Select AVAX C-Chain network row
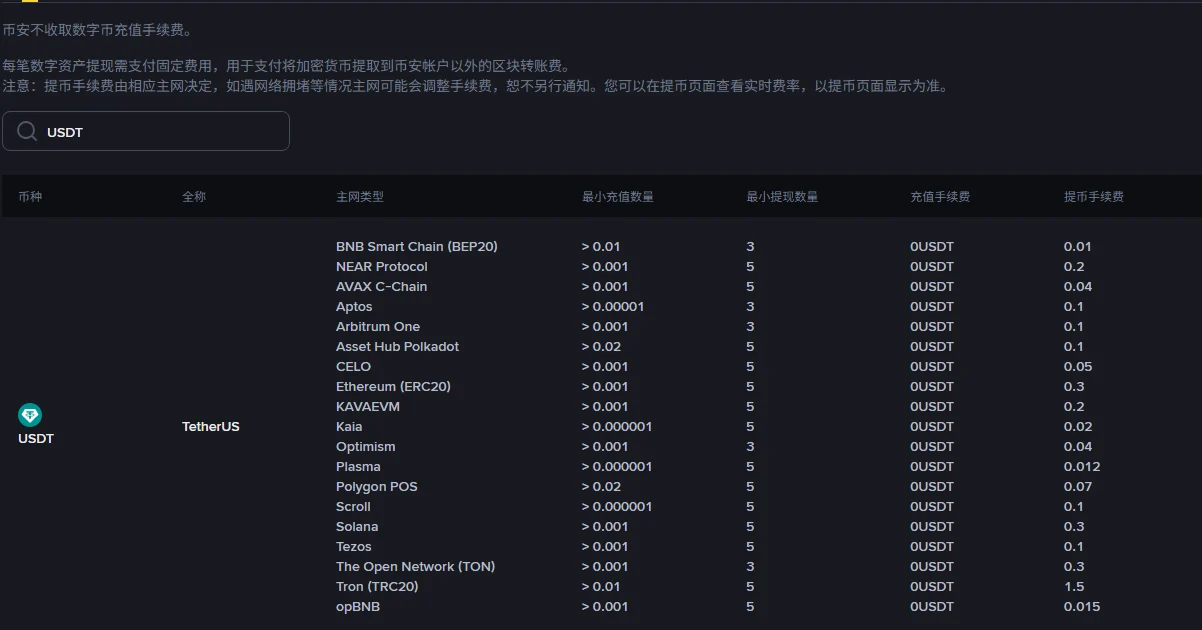The height and width of the screenshot is (630, 1202). [x=381, y=287]
